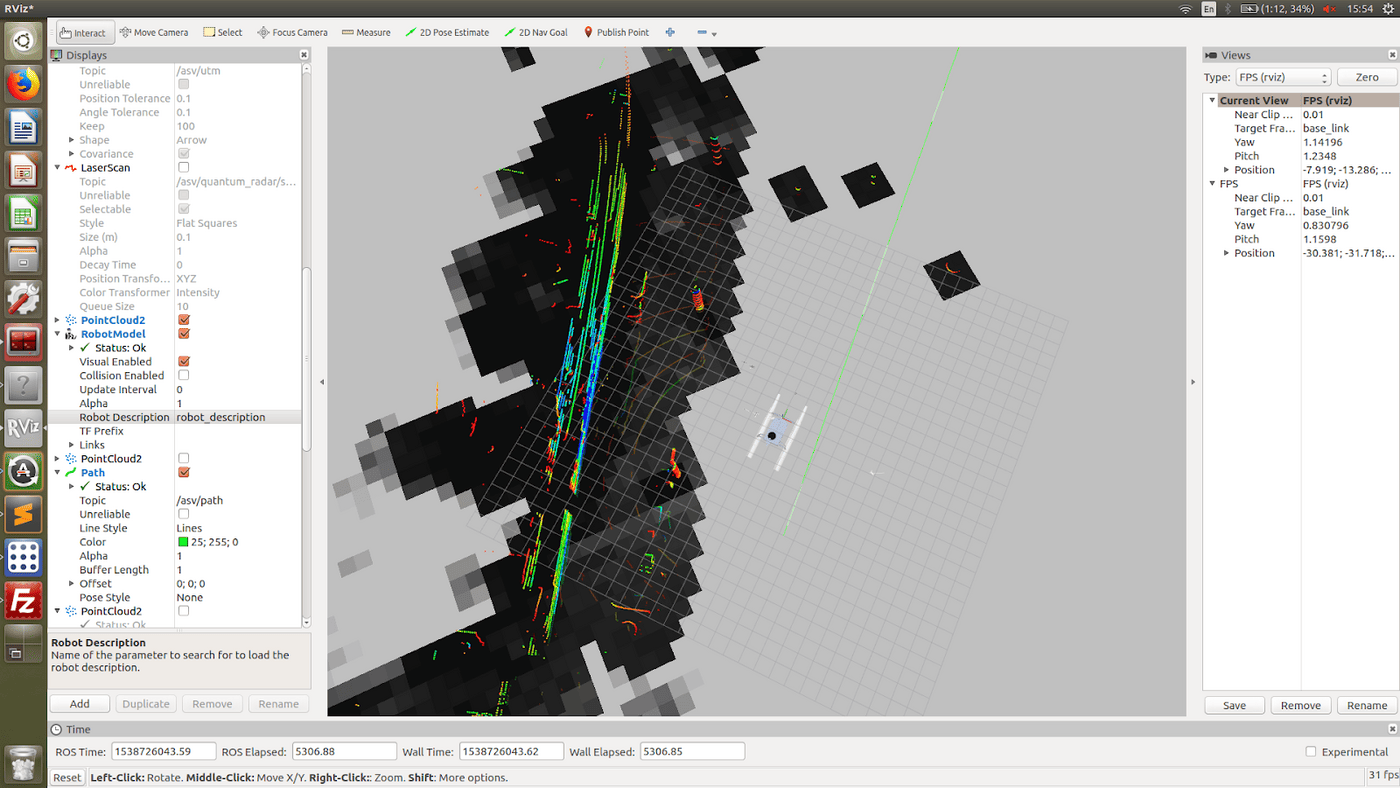
Task: Open Sublime Text from the dock
Action: 23,514
